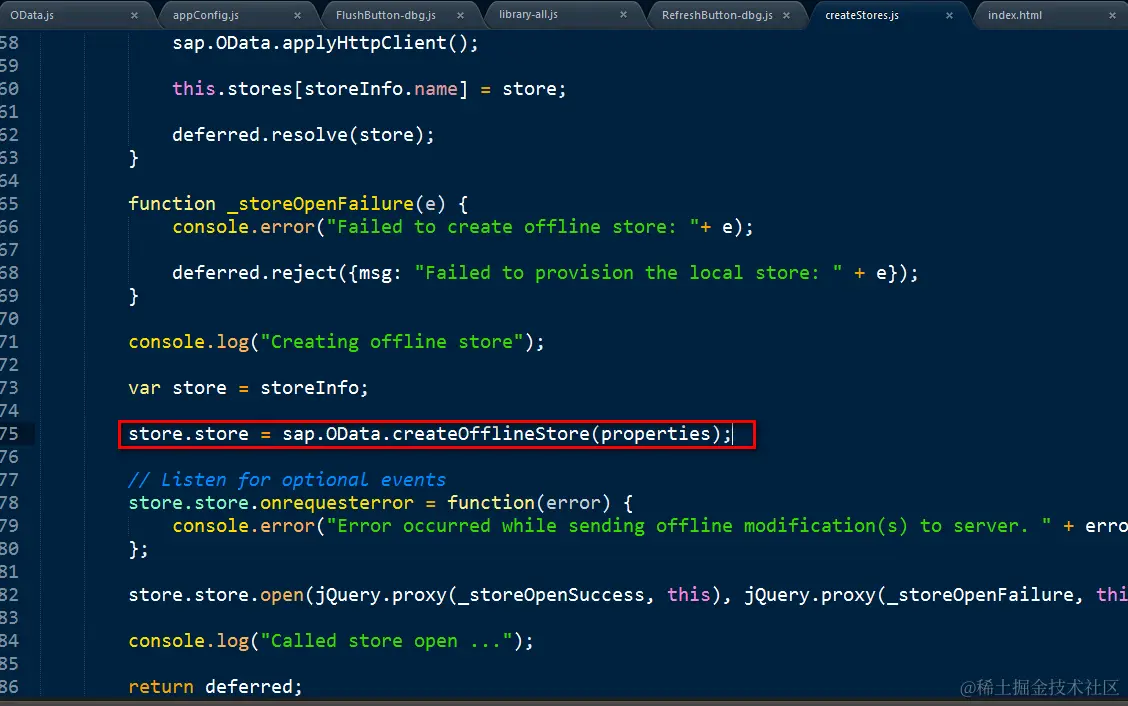Open the library-all.js tab

528,14
